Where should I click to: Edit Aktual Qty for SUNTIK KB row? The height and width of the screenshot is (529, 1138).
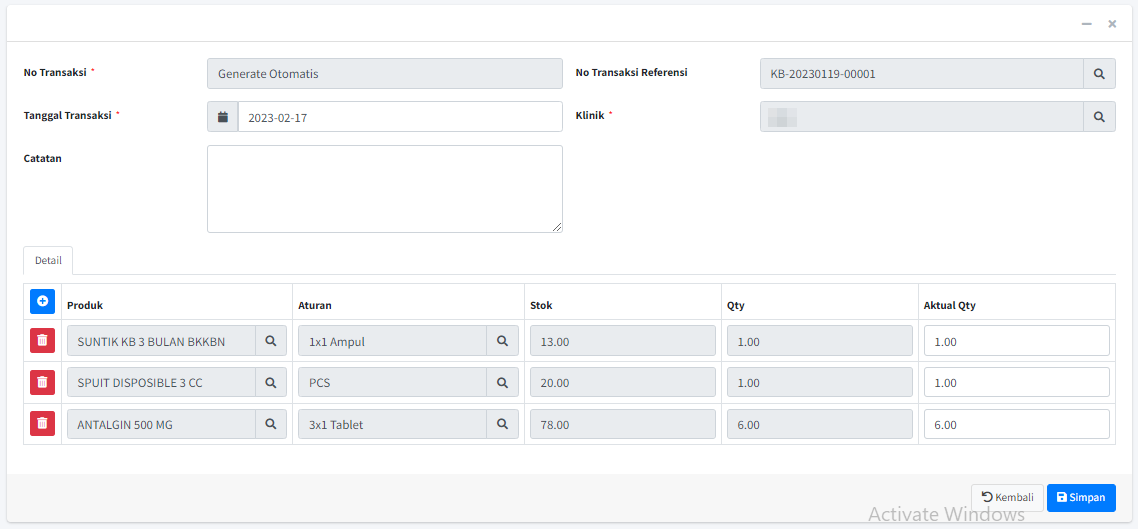pyautogui.click(x=1016, y=341)
